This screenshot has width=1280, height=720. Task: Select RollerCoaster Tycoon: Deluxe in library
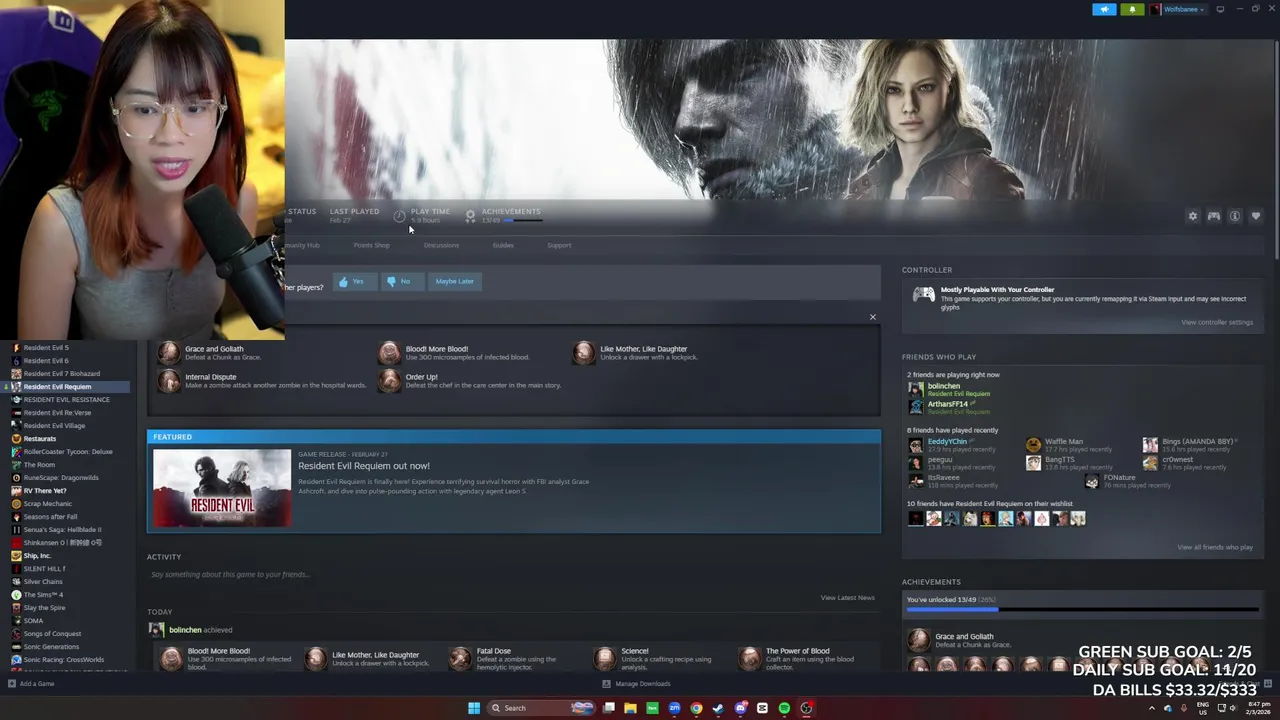point(68,452)
